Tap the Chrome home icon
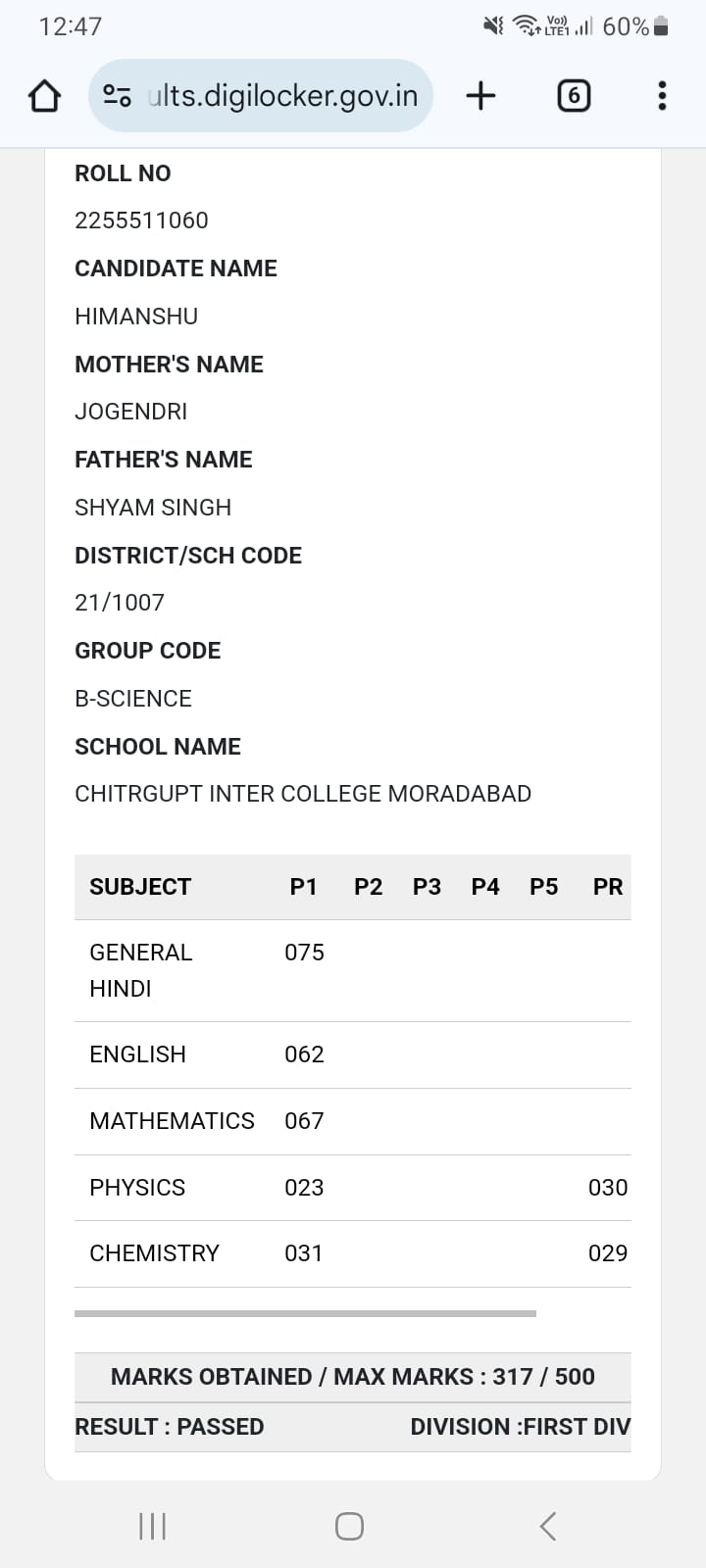The width and height of the screenshot is (706, 1568). (x=45, y=96)
